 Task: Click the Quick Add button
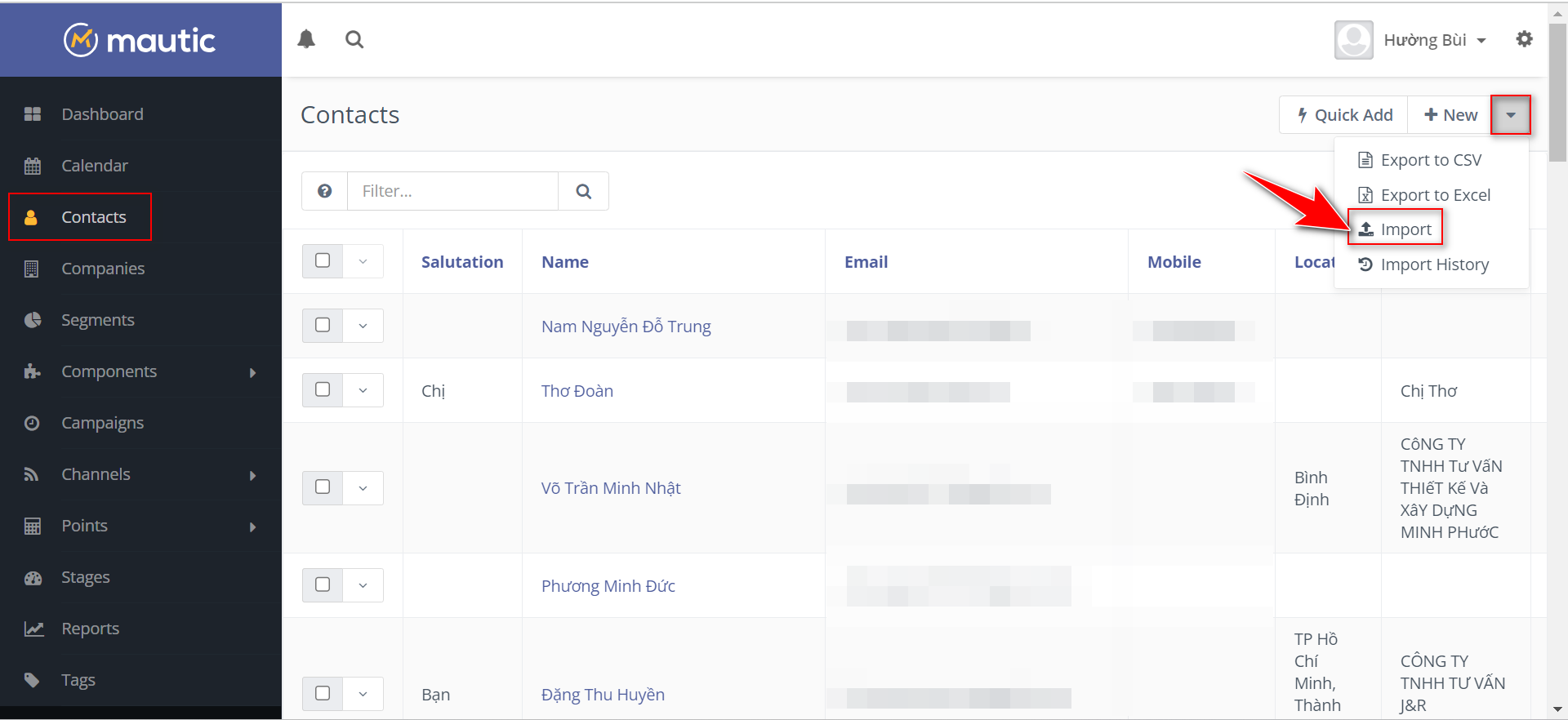[x=1344, y=115]
